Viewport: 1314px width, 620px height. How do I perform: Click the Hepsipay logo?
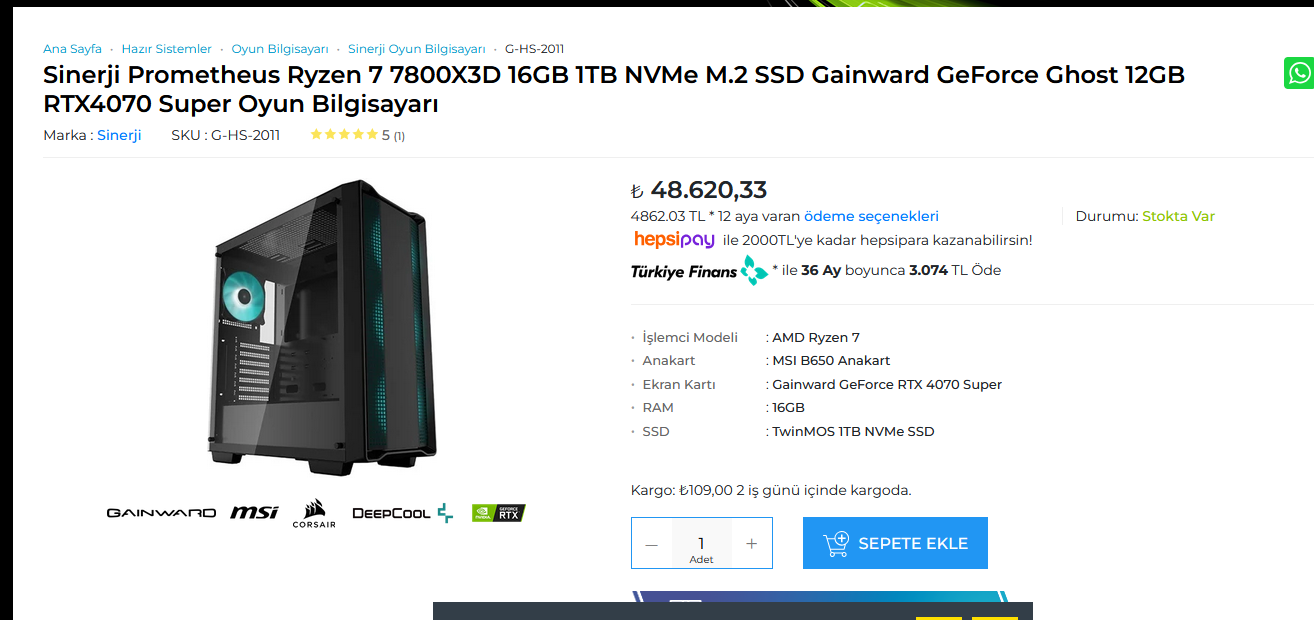[x=674, y=240]
